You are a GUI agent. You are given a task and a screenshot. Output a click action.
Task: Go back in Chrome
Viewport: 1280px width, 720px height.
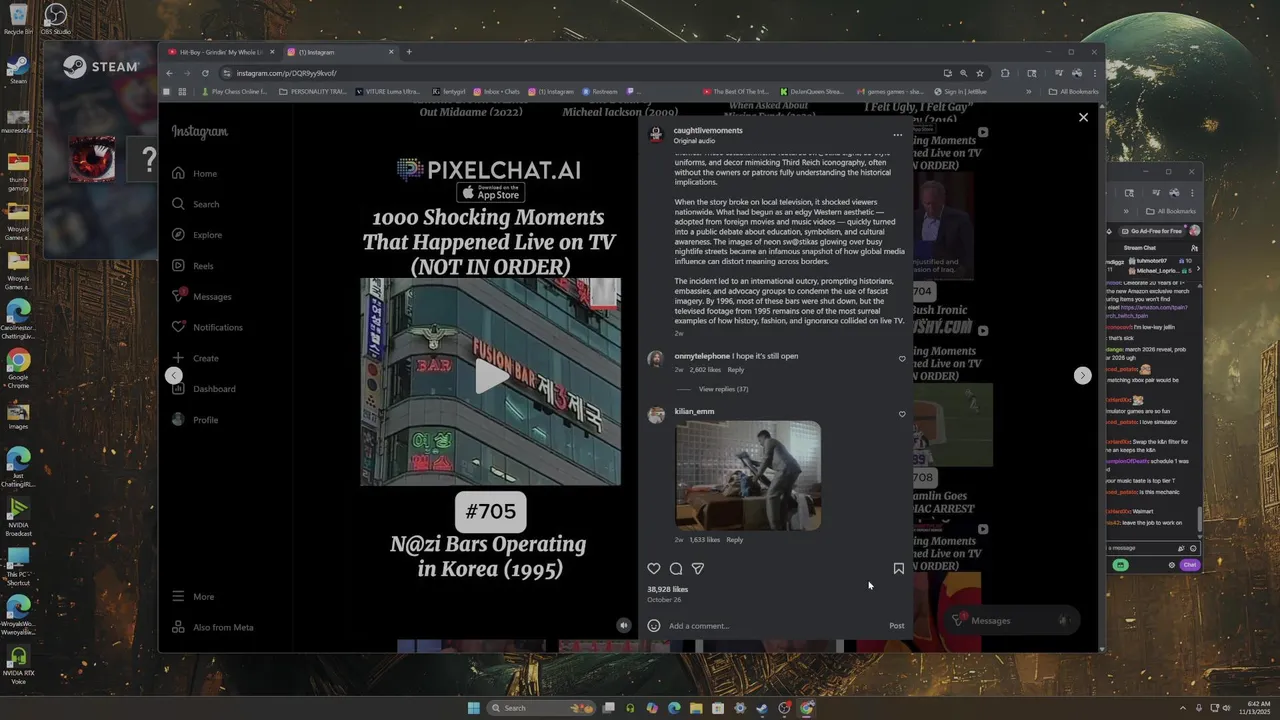pyautogui.click(x=169, y=73)
